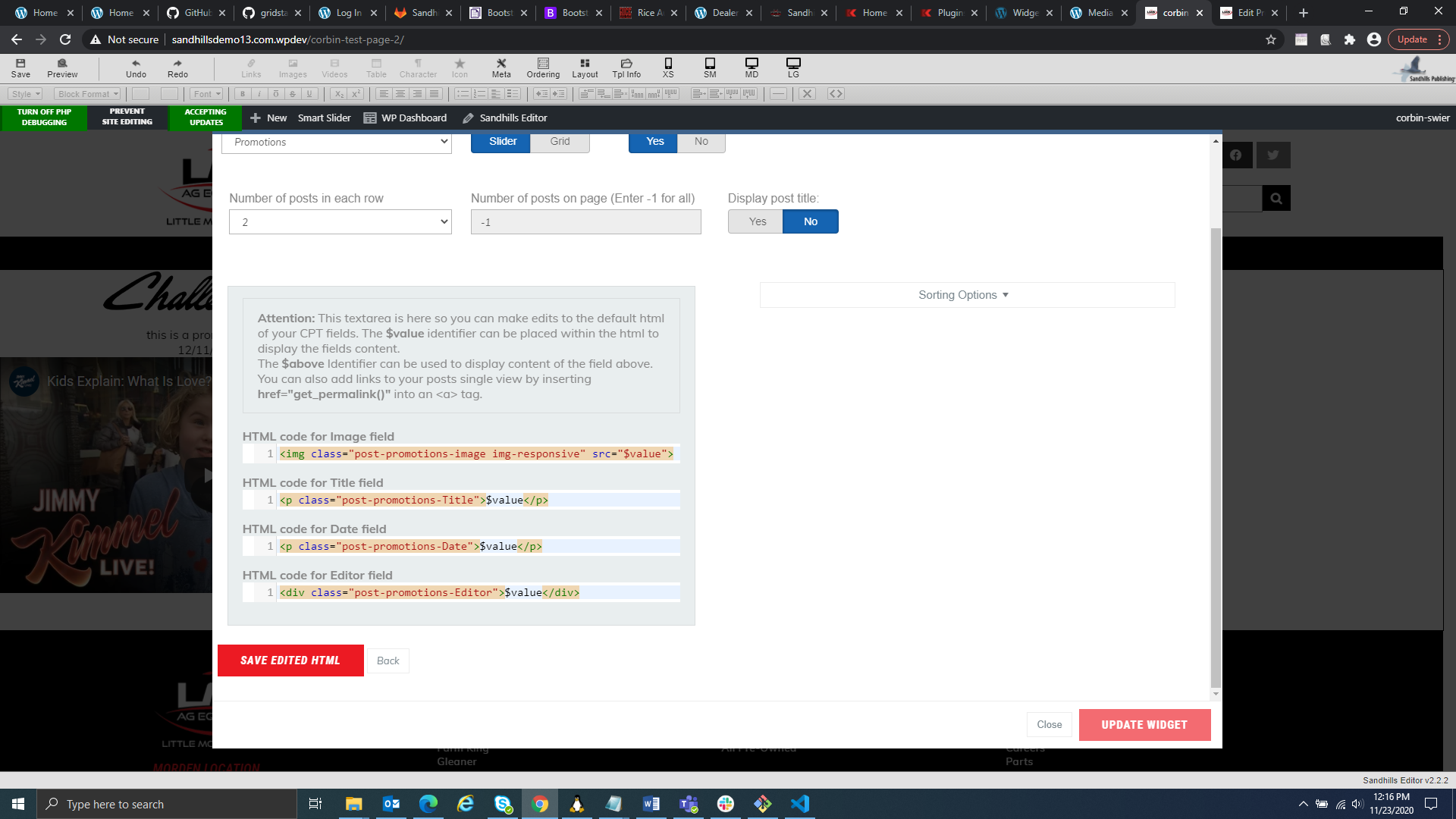Redo the last action
This screenshot has height=819, width=1456.
tap(177, 67)
